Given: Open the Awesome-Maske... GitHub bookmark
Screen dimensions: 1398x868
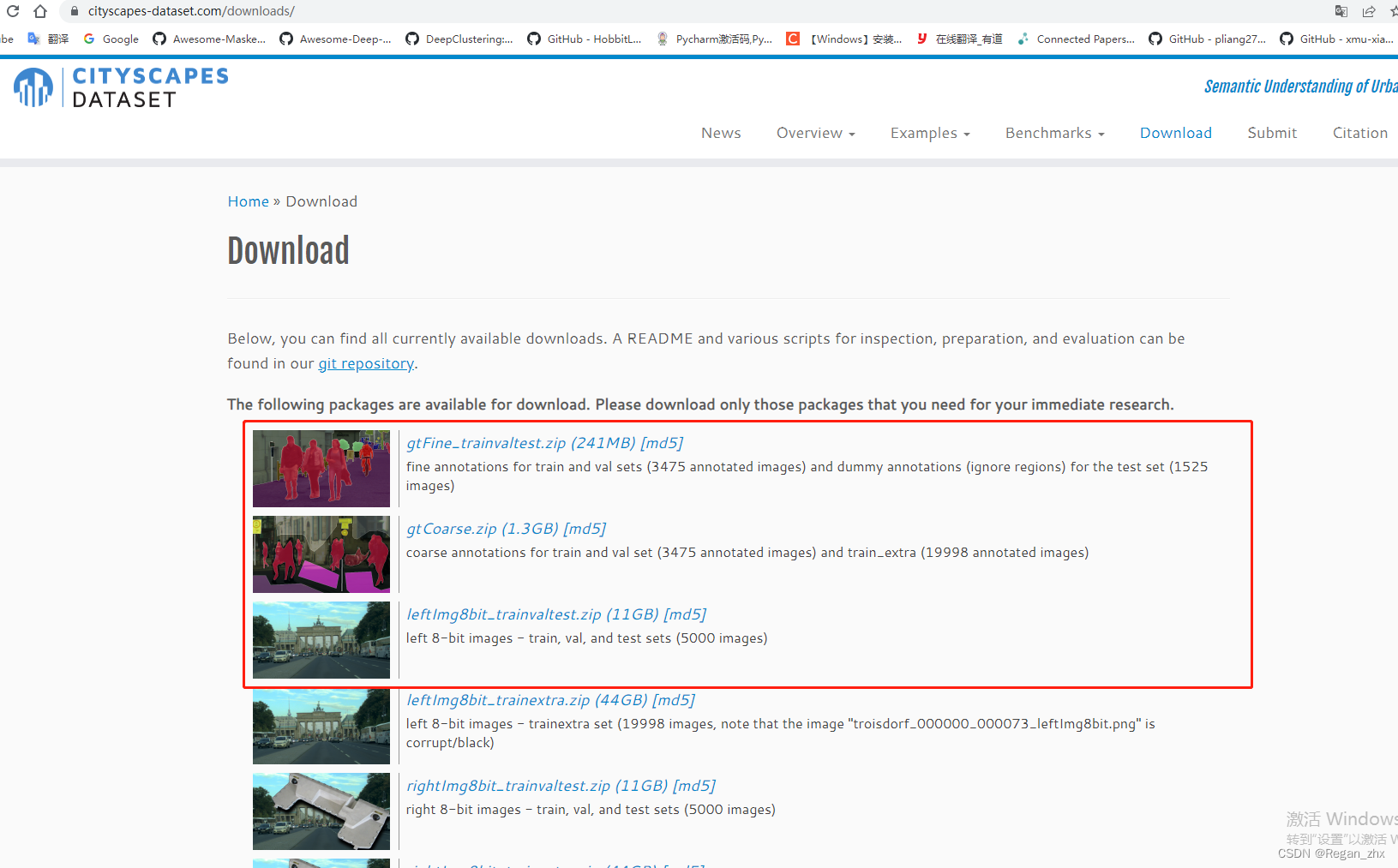Looking at the screenshot, I should (x=209, y=39).
